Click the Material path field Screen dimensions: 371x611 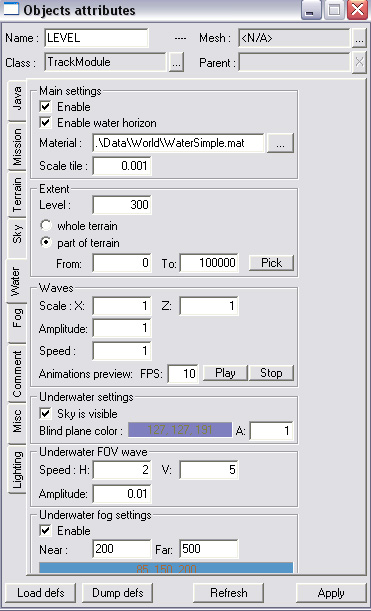coord(178,143)
